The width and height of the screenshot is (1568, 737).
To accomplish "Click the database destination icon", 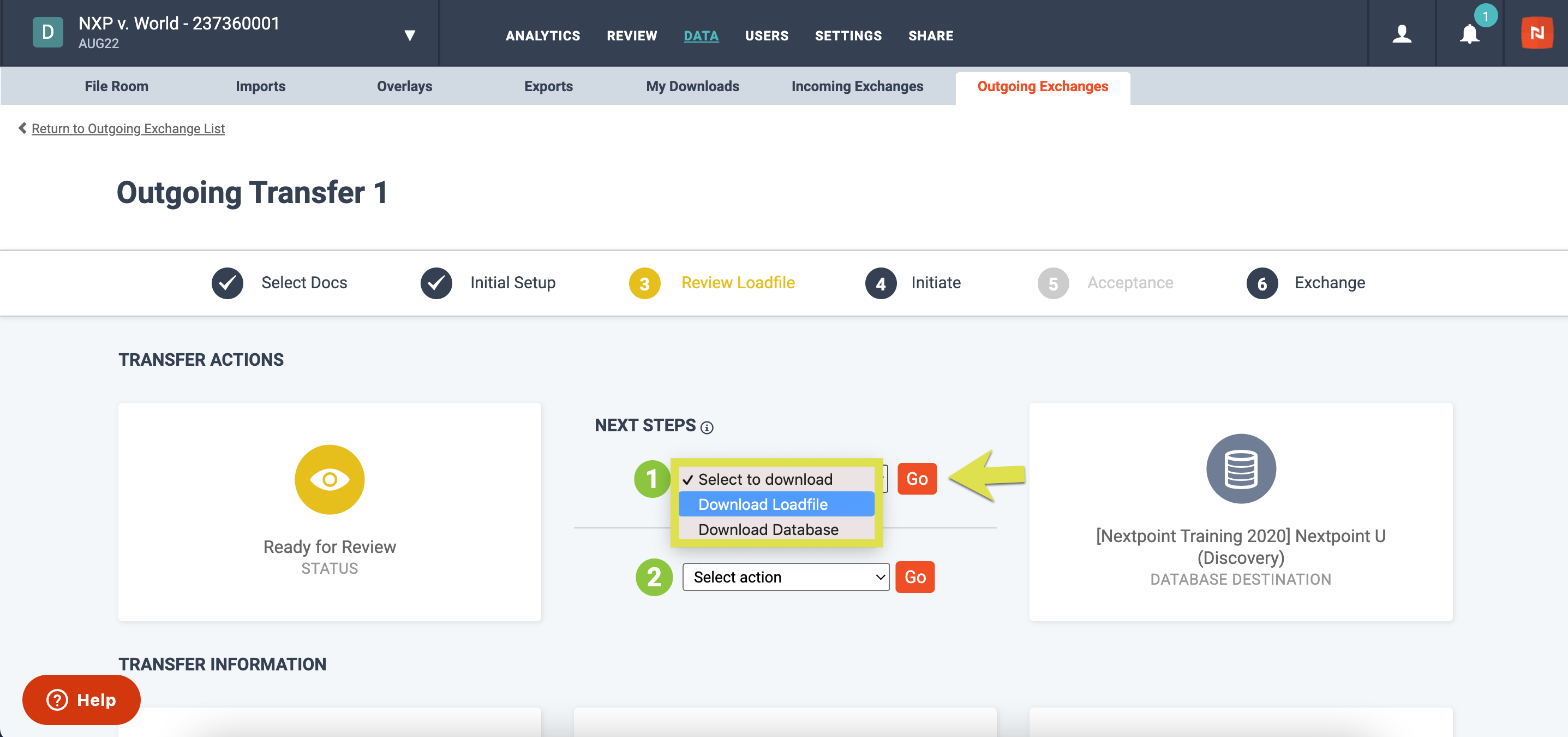I will click(1241, 468).
